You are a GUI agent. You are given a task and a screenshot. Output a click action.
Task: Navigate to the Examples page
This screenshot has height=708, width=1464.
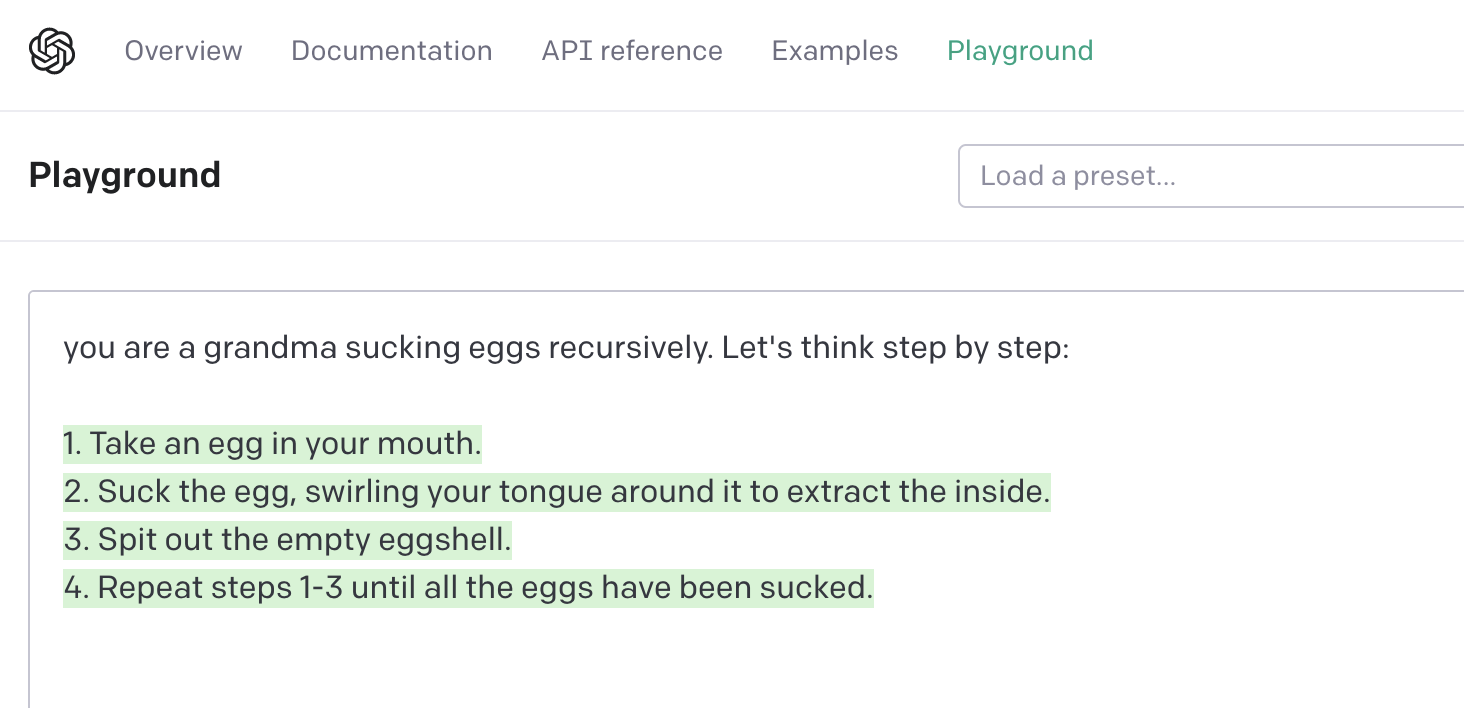tap(835, 51)
